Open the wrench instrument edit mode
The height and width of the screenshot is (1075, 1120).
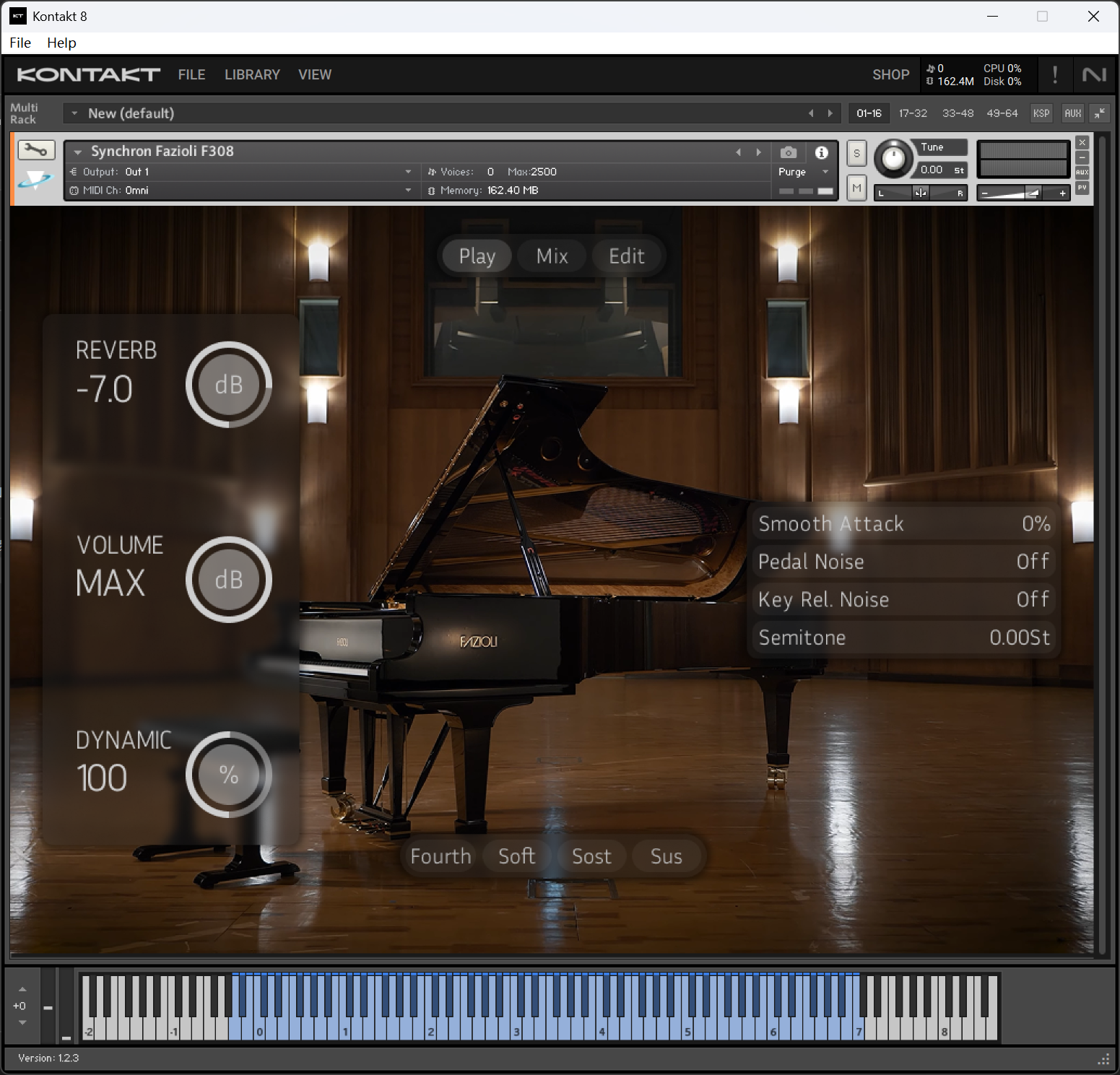[36, 150]
